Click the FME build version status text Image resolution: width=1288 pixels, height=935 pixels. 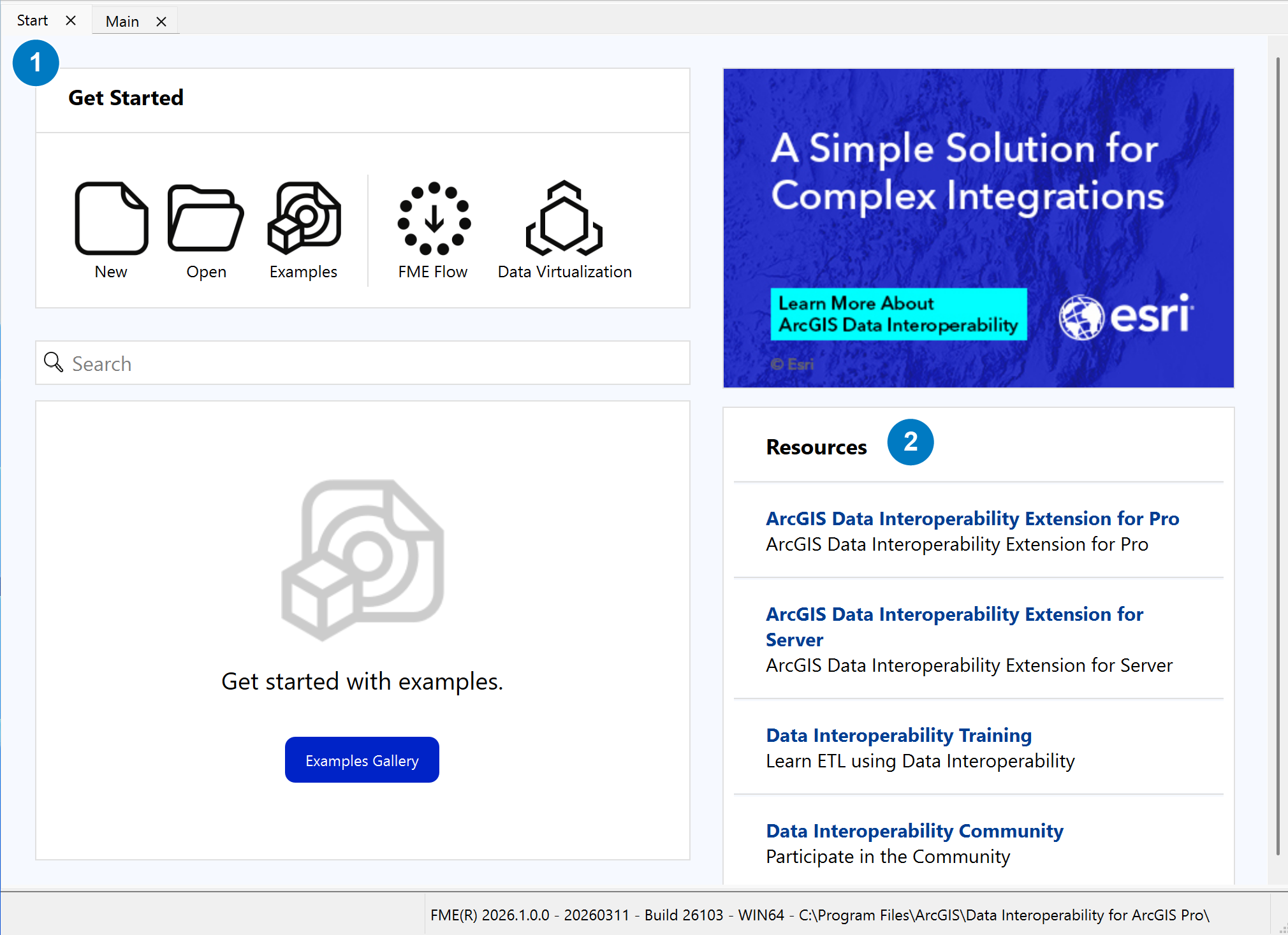click(x=819, y=915)
